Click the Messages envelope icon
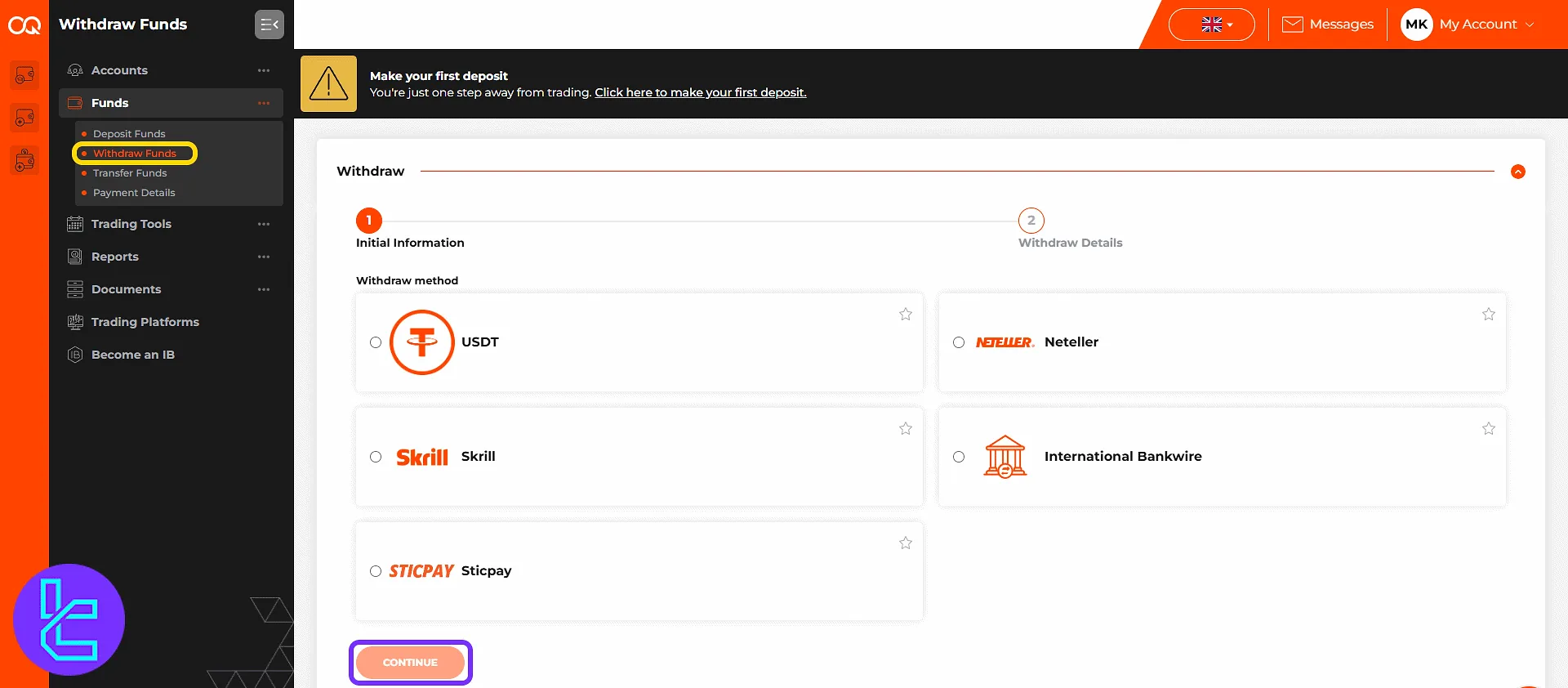This screenshot has width=1568, height=688. tap(1293, 25)
